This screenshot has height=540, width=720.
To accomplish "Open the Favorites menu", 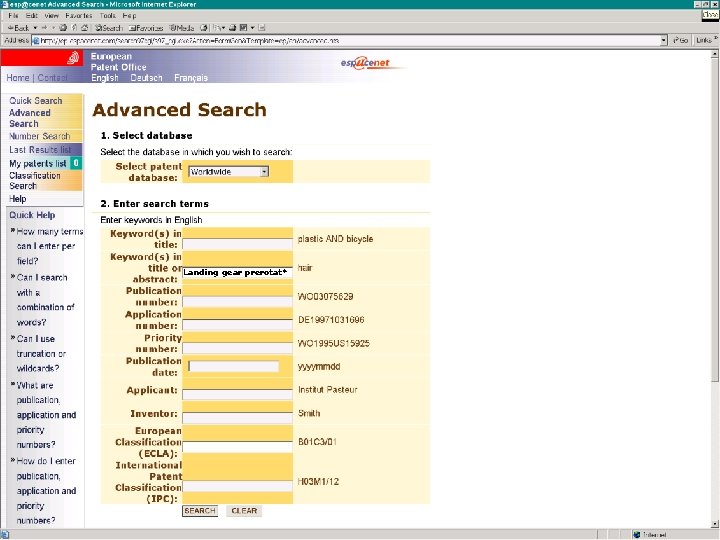I will (79, 16).
